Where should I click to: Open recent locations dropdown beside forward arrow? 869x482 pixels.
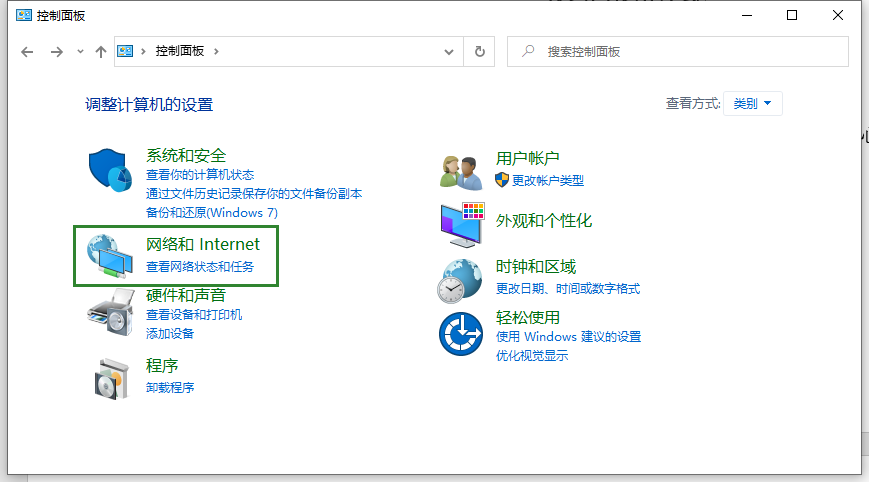[x=79, y=52]
